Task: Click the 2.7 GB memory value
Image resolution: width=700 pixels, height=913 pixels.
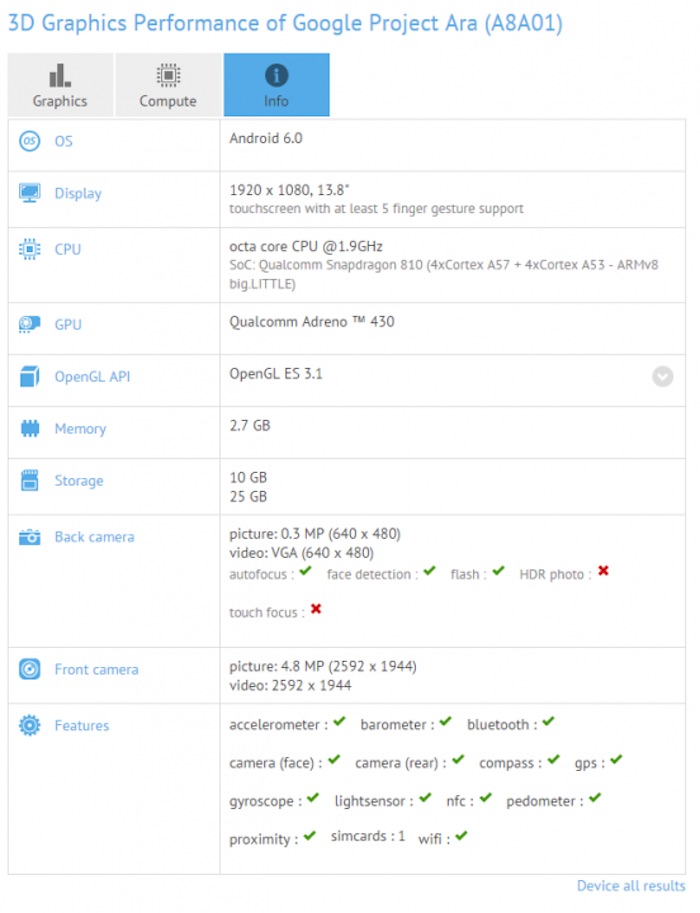Action: click(250, 426)
